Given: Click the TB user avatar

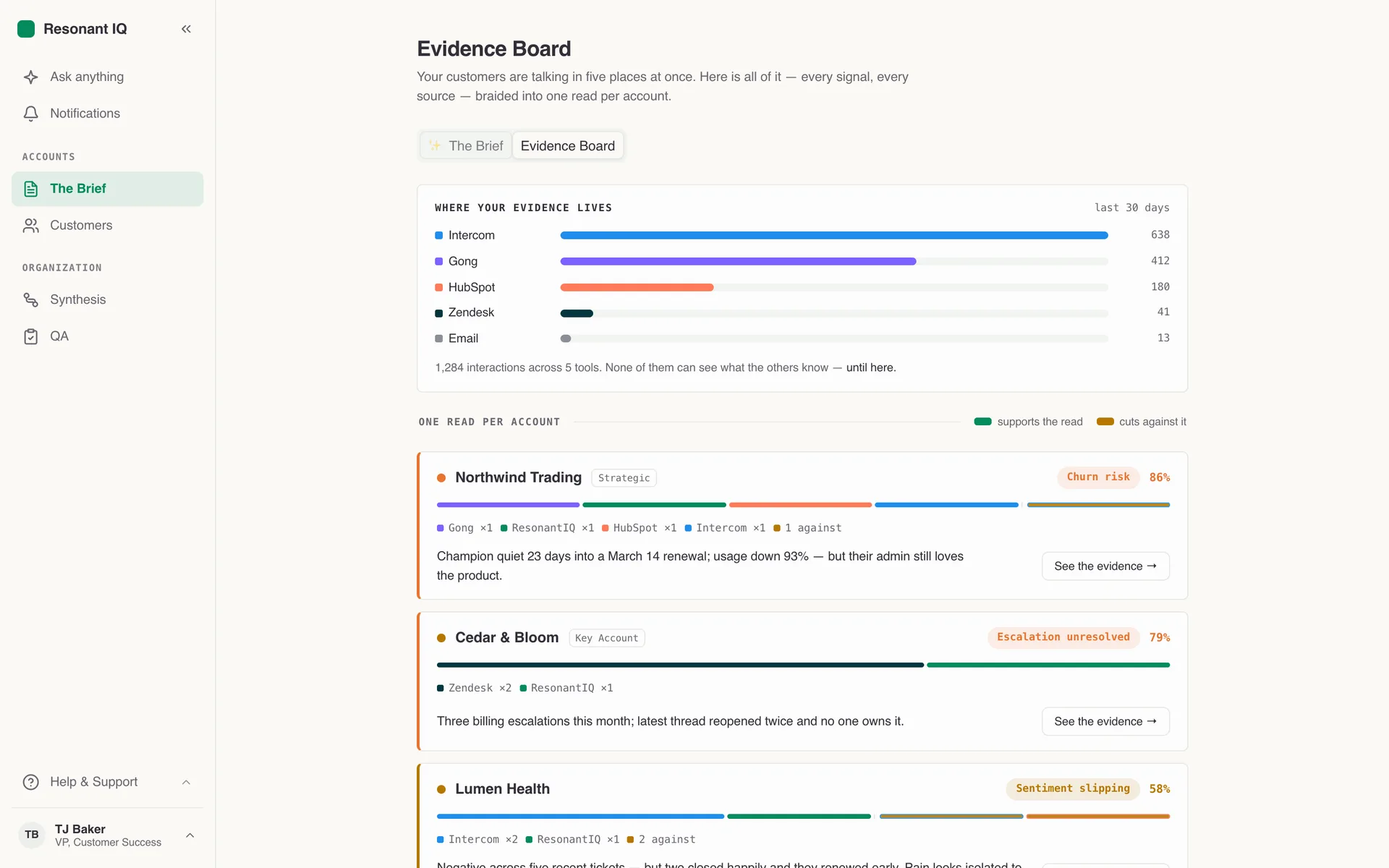Looking at the screenshot, I should [x=32, y=835].
